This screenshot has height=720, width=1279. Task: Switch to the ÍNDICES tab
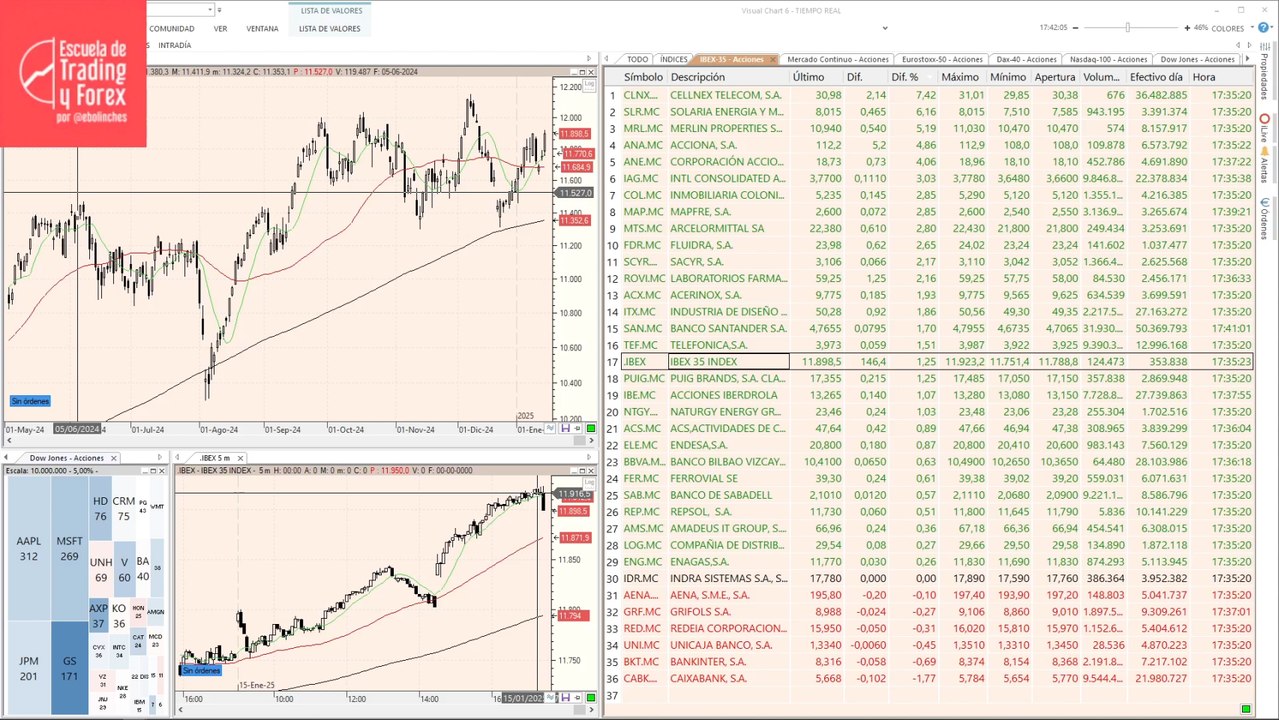(x=674, y=59)
